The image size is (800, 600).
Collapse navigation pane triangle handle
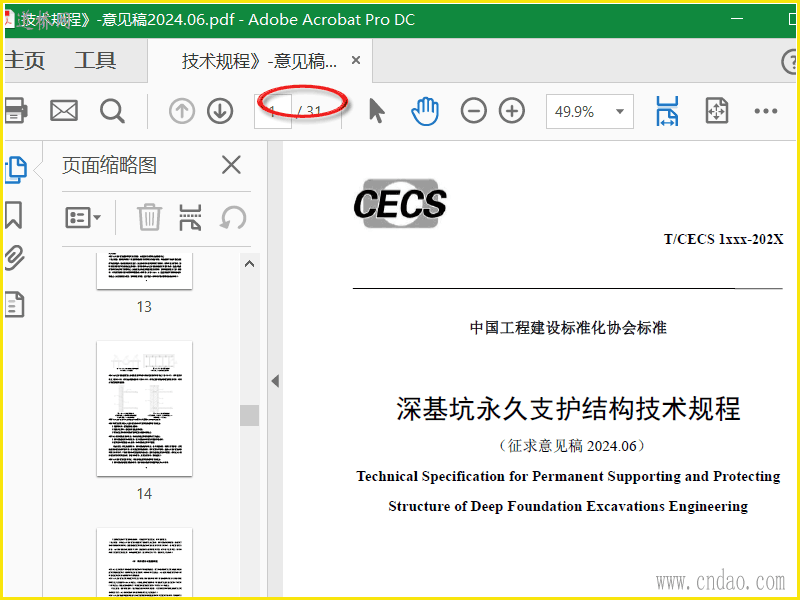tap(275, 381)
